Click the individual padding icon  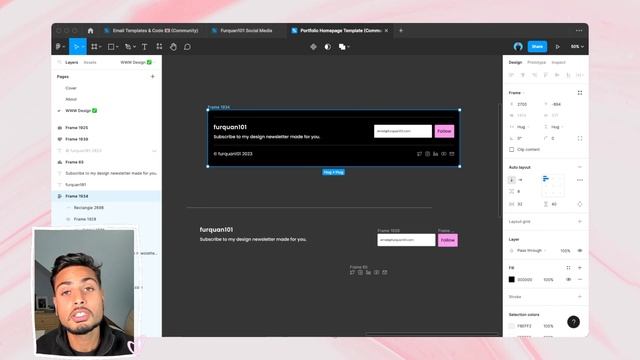(580, 204)
